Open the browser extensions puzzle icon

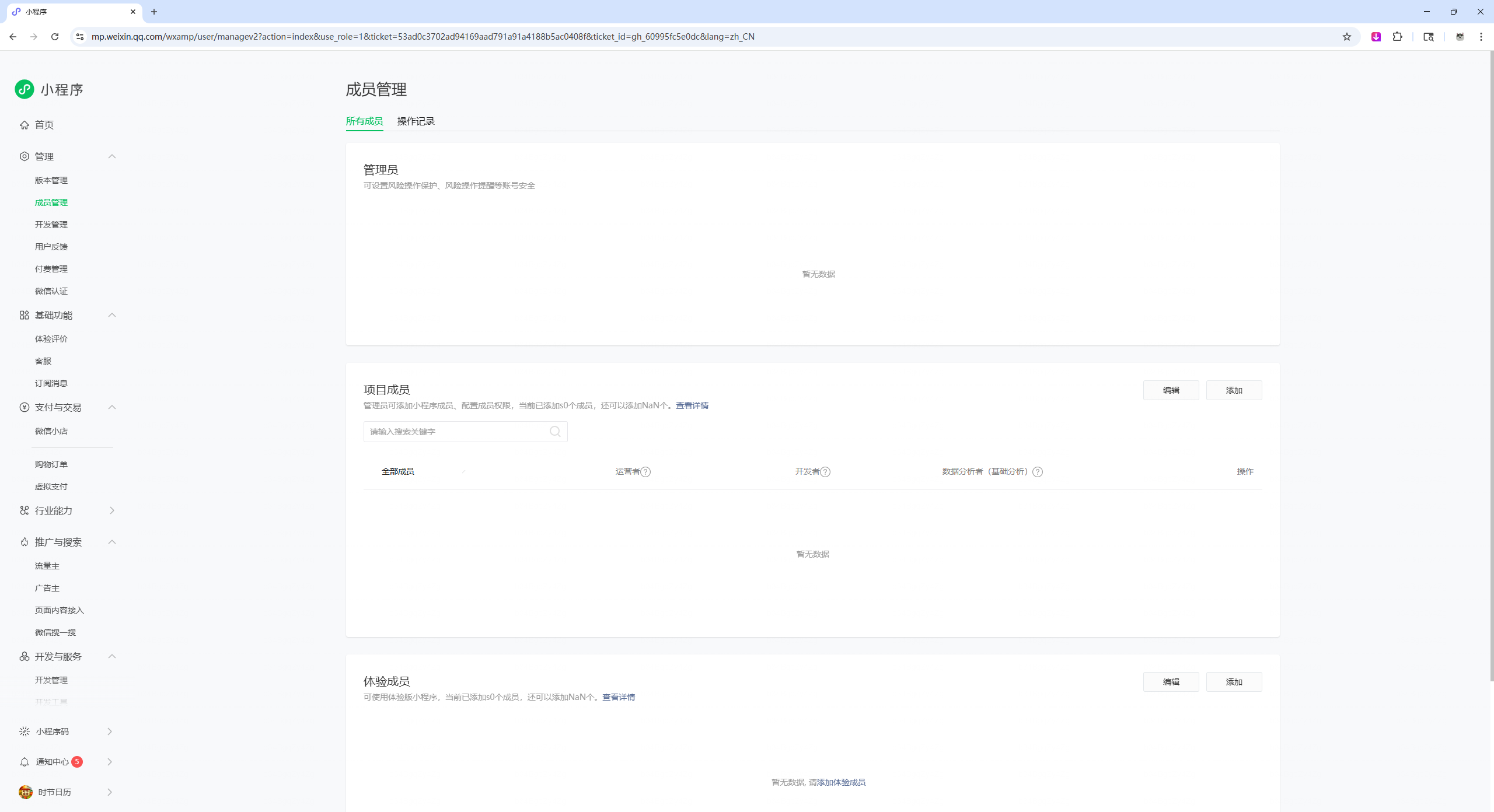pos(1398,37)
